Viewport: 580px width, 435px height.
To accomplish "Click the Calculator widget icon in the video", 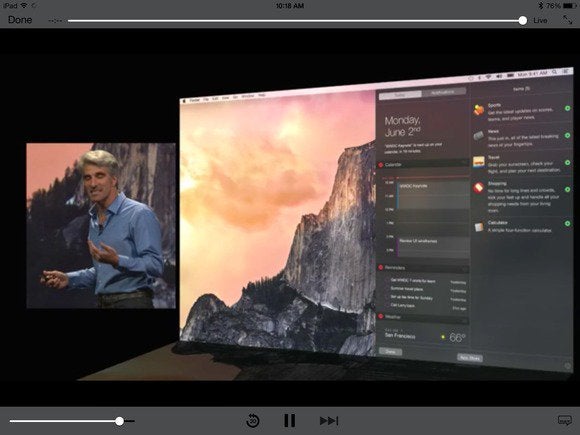I will pos(479,226).
